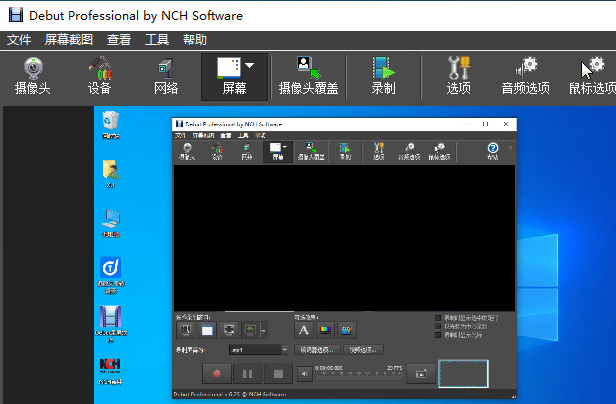
Task: Open 鼠标选项 mouse options
Action: pos(592,77)
